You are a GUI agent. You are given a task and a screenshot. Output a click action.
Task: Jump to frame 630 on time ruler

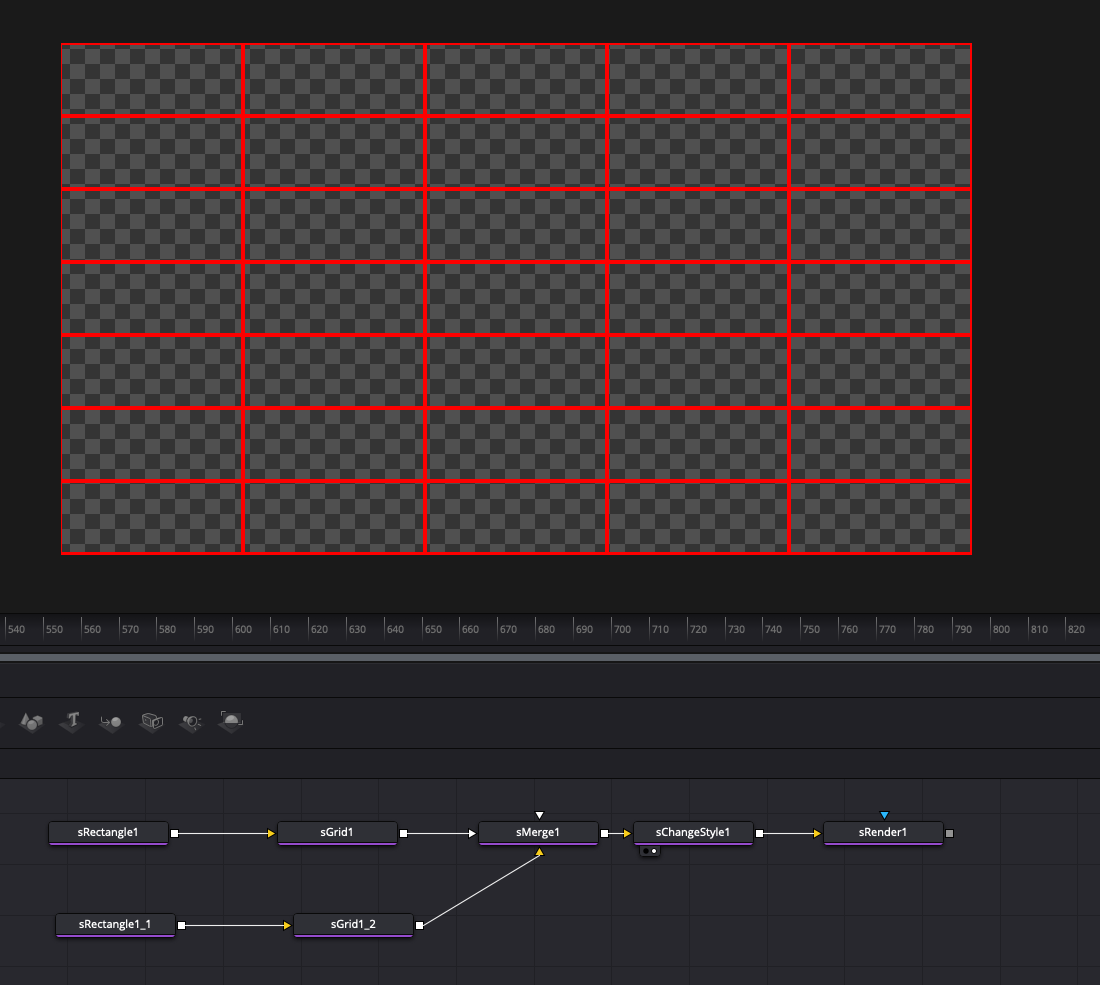[x=357, y=629]
